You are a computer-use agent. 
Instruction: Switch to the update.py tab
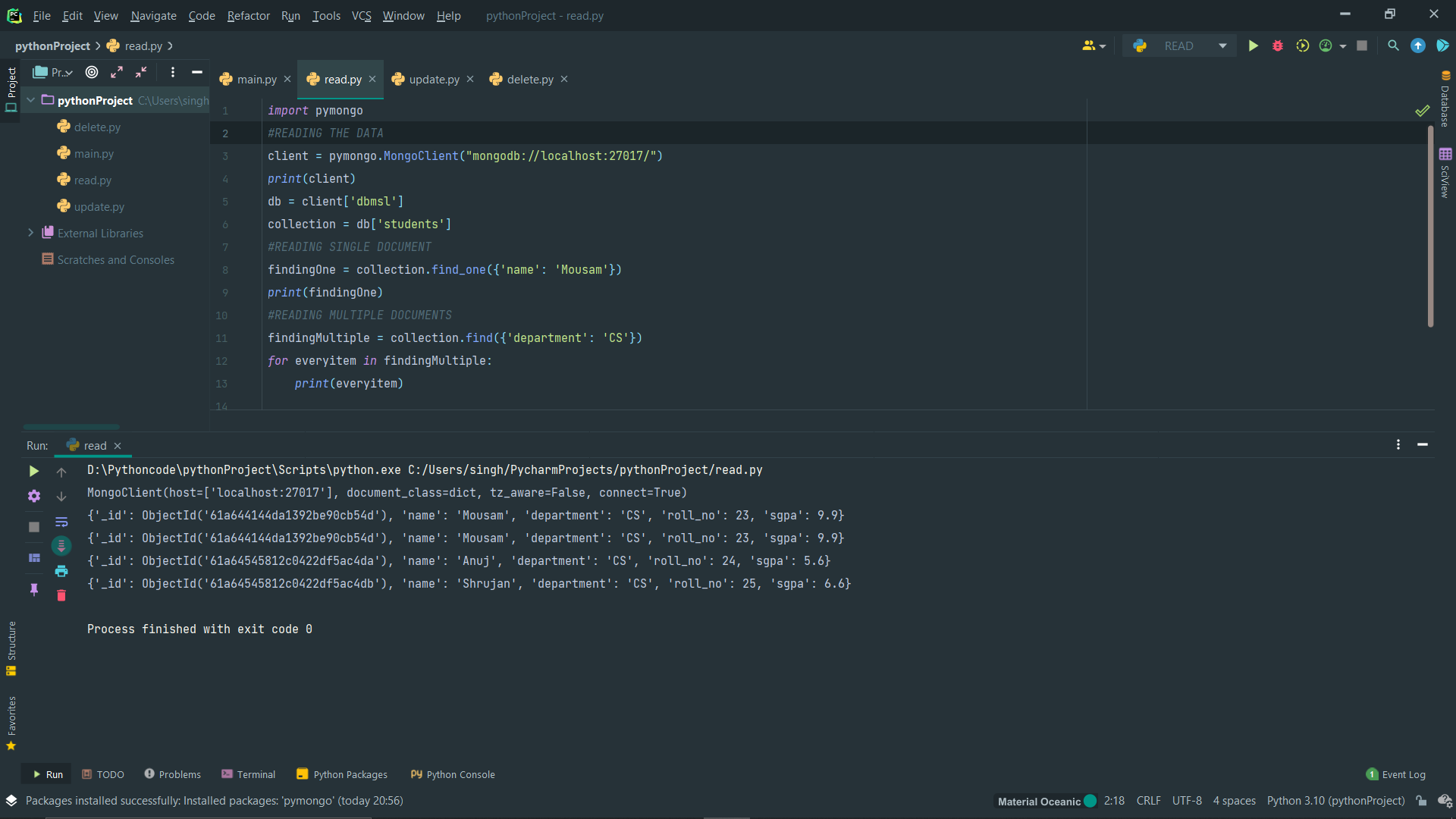(432, 79)
